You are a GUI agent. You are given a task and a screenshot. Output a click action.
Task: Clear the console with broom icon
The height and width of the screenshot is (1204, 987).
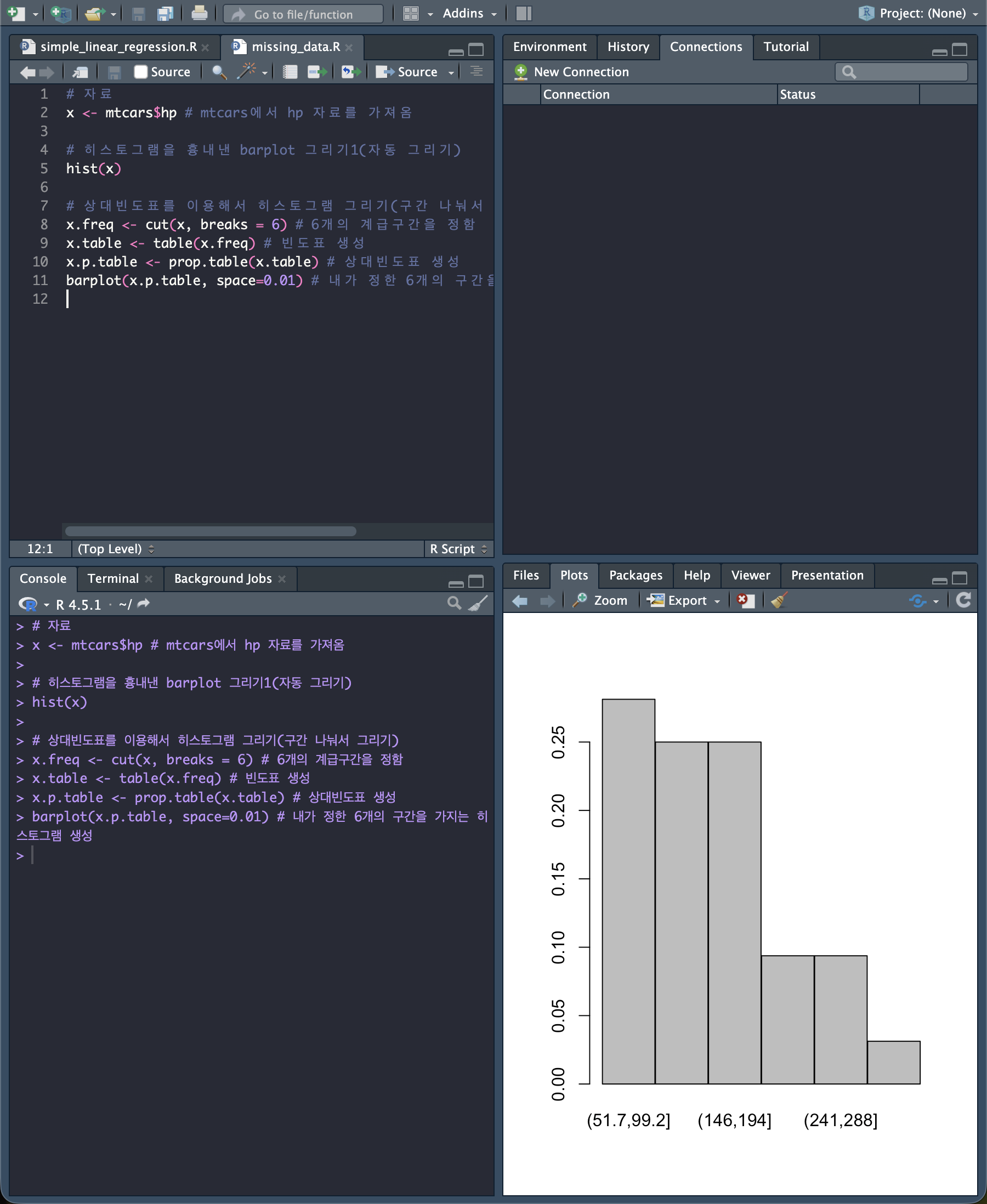478,603
